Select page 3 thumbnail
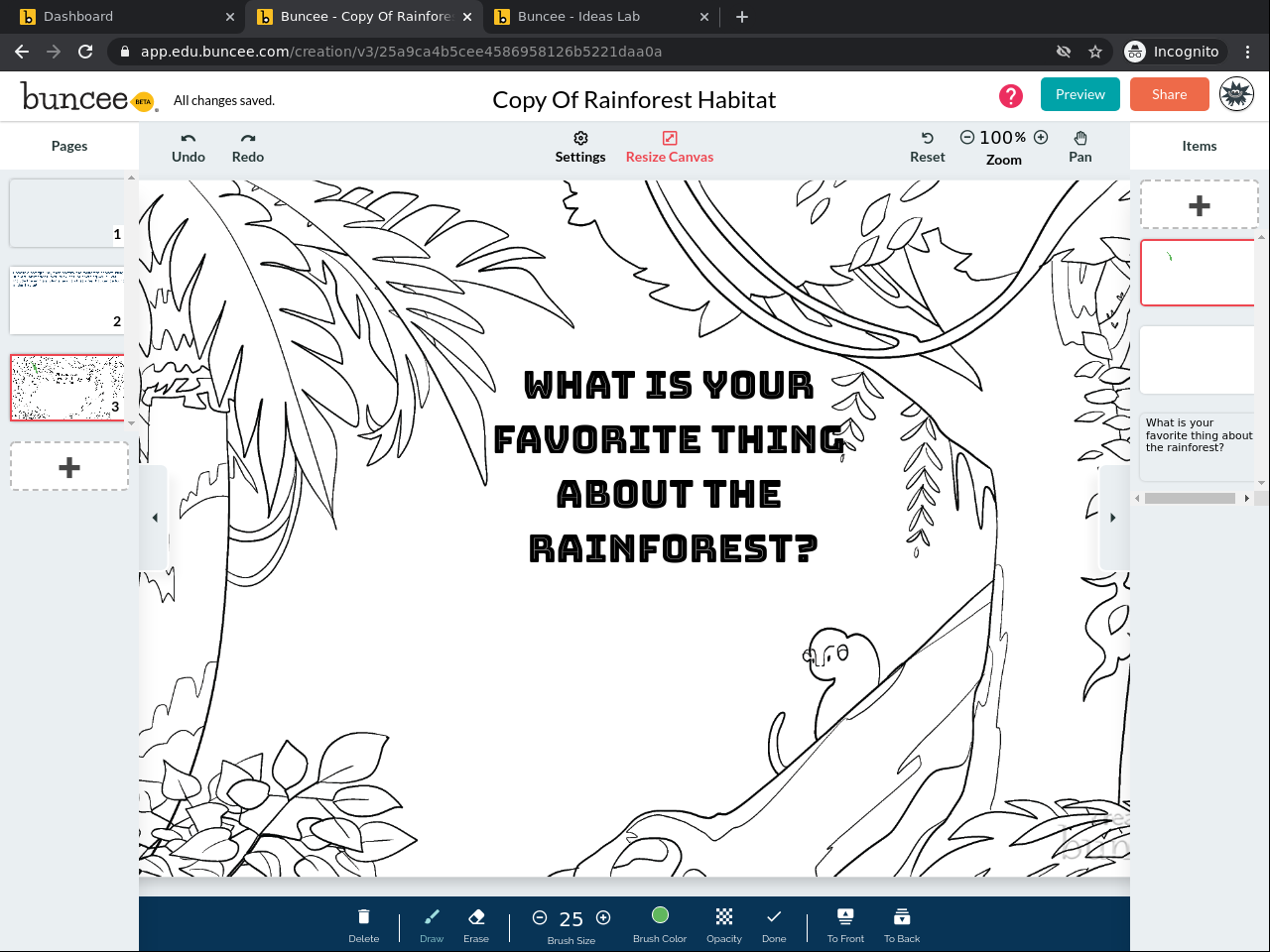 click(x=67, y=388)
